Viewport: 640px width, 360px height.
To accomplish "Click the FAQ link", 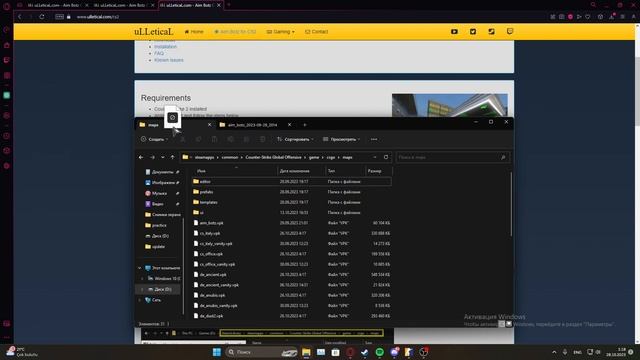I will [159, 53].
